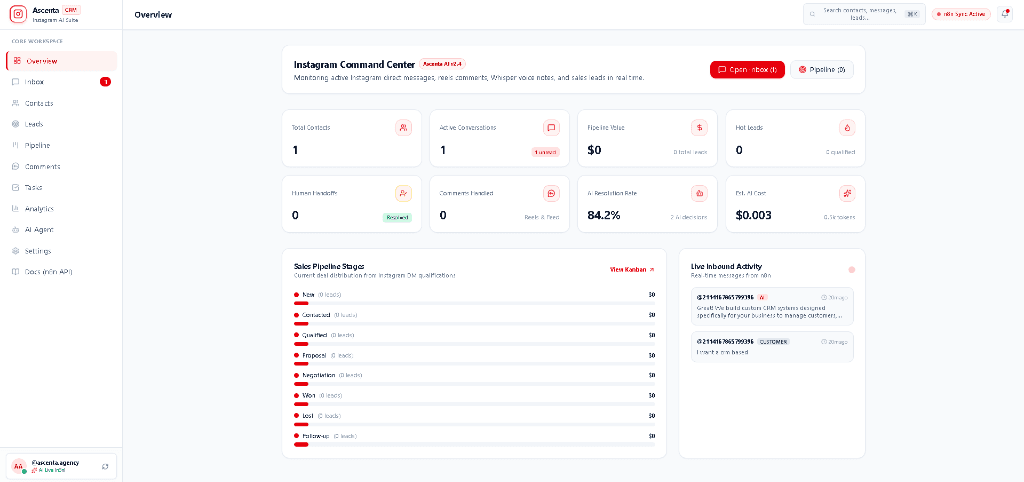Image resolution: width=1024 pixels, height=482 pixels.
Task: Open the Overview menu item
Action: (61, 61)
